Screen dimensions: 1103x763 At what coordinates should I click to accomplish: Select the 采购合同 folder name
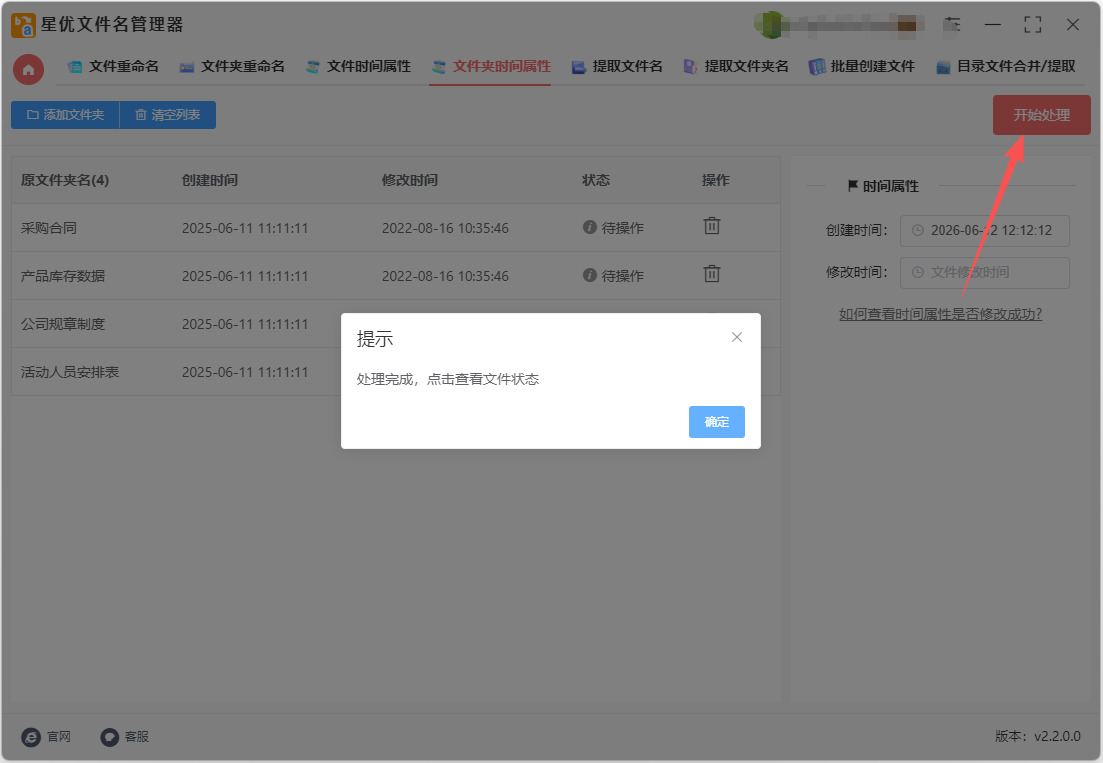49,228
